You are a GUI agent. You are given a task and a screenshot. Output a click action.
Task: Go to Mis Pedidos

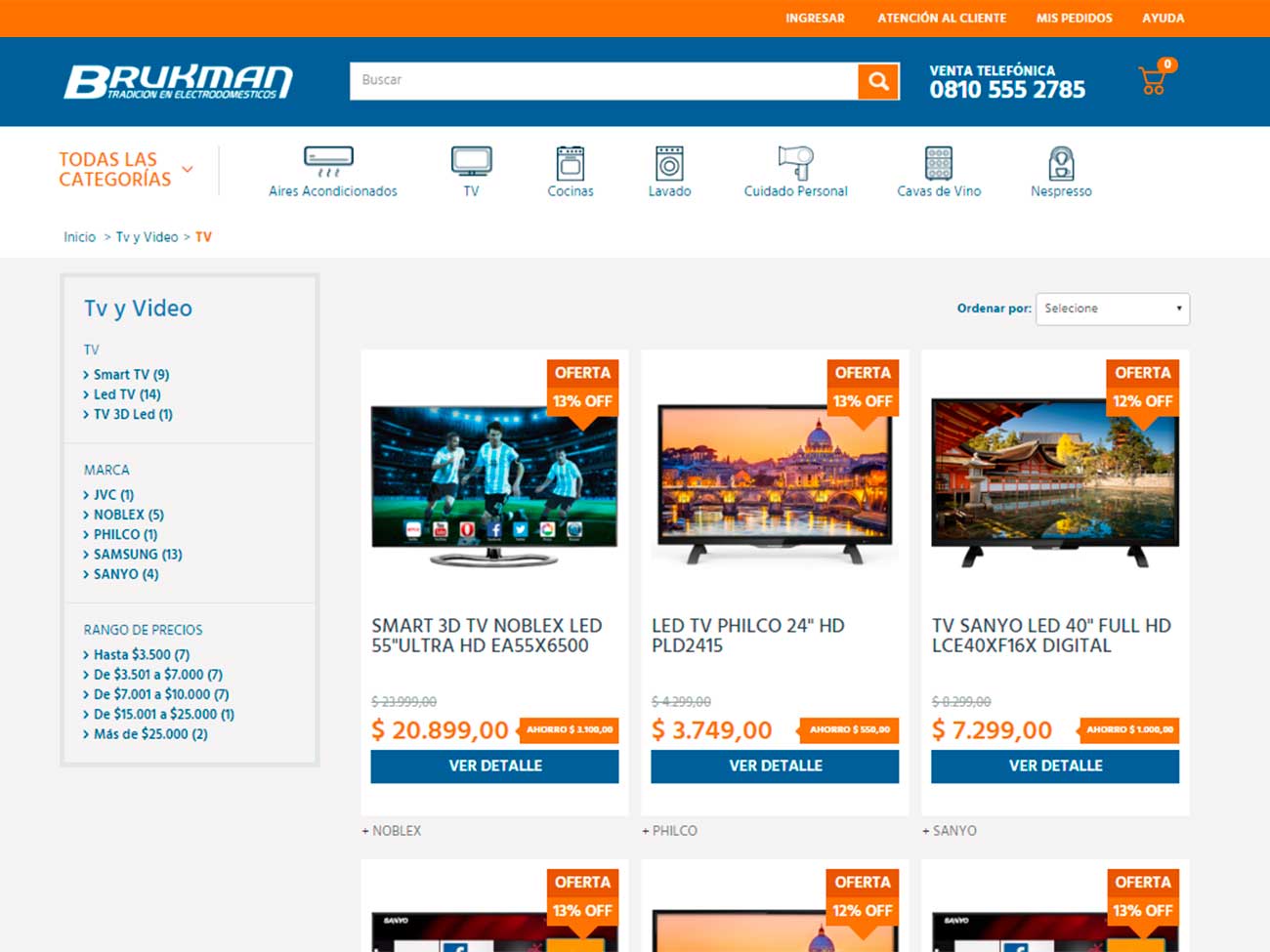[x=1075, y=19]
